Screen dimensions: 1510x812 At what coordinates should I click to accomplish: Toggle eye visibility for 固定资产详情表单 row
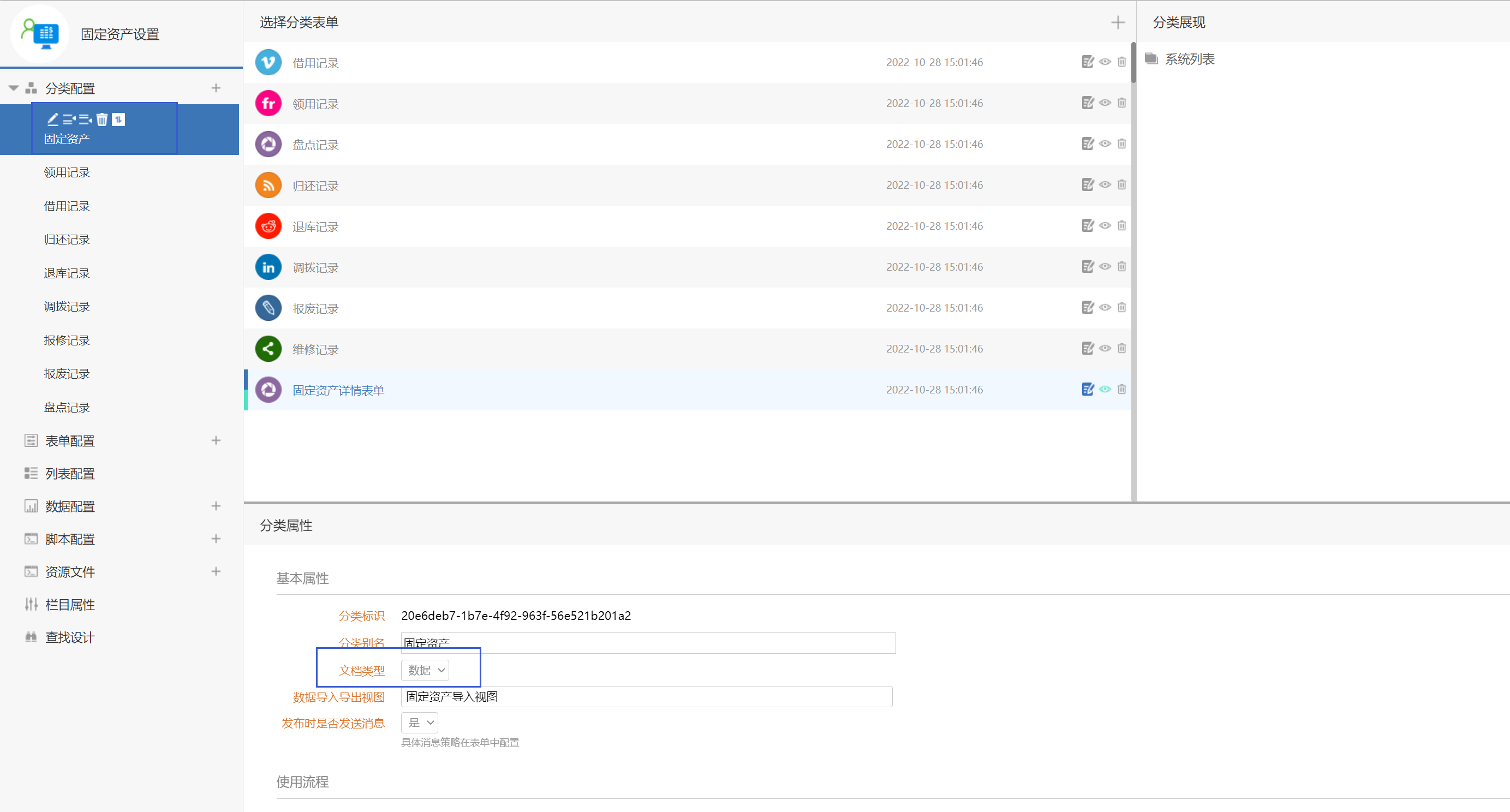point(1105,389)
